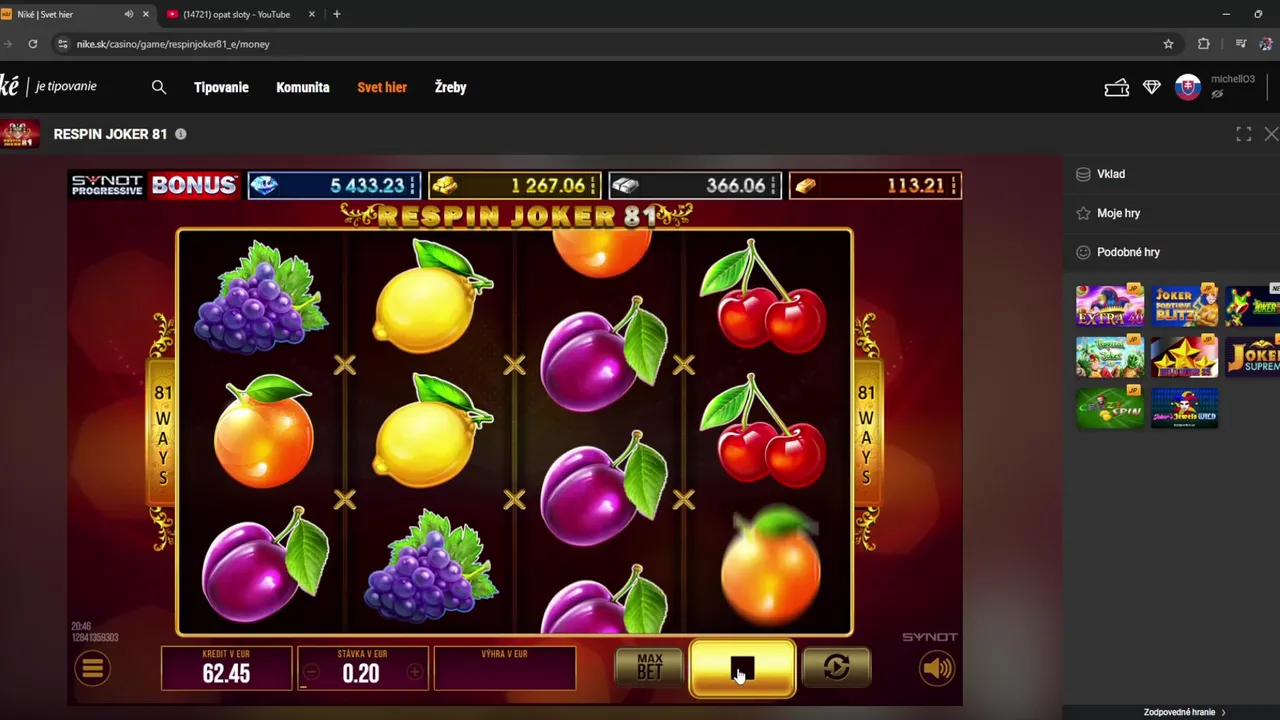The height and width of the screenshot is (720, 1280).
Task: Launch the Joker Supreme thumbnail
Action: click(x=1253, y=356)
